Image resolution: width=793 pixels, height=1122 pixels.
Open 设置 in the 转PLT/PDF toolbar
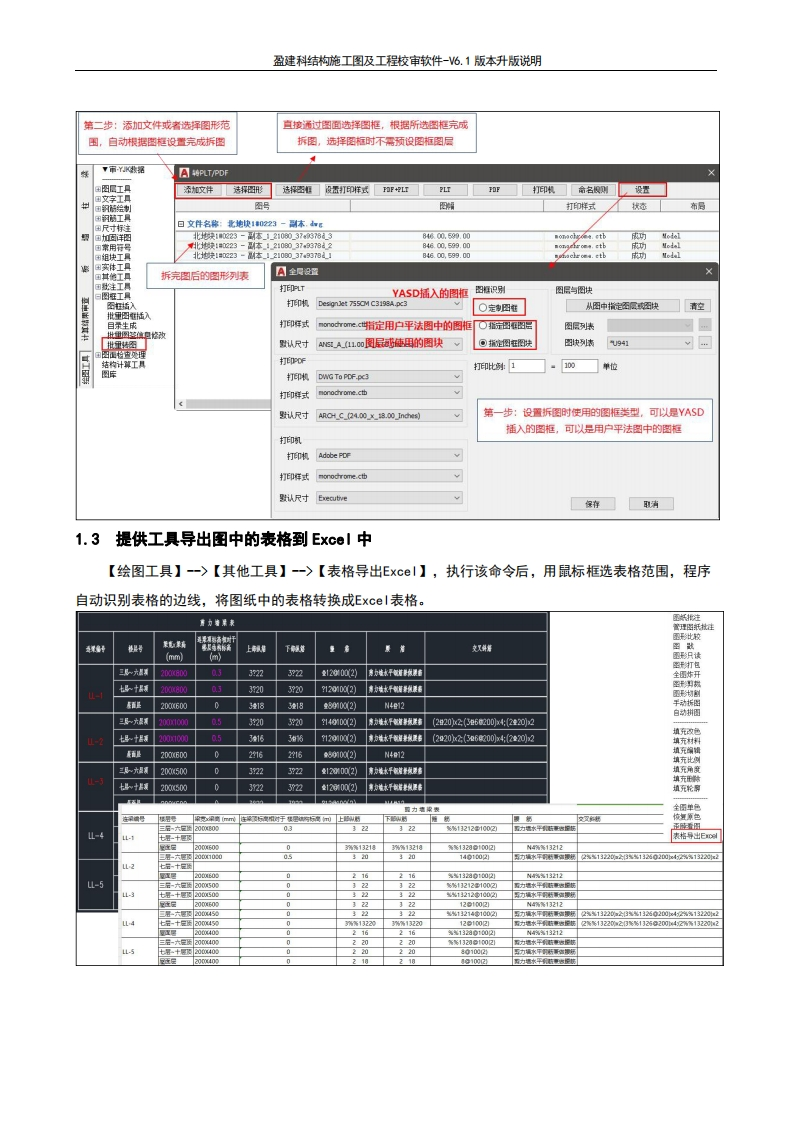point(642,190)
